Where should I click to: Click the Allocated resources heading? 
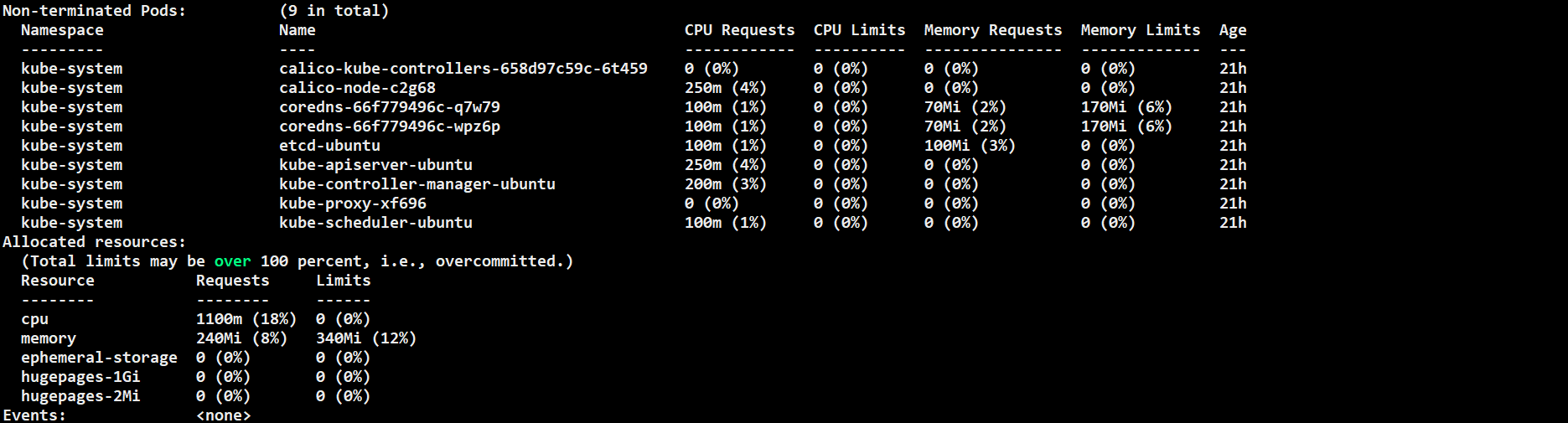pyautogui.click(x=94, y=242)
